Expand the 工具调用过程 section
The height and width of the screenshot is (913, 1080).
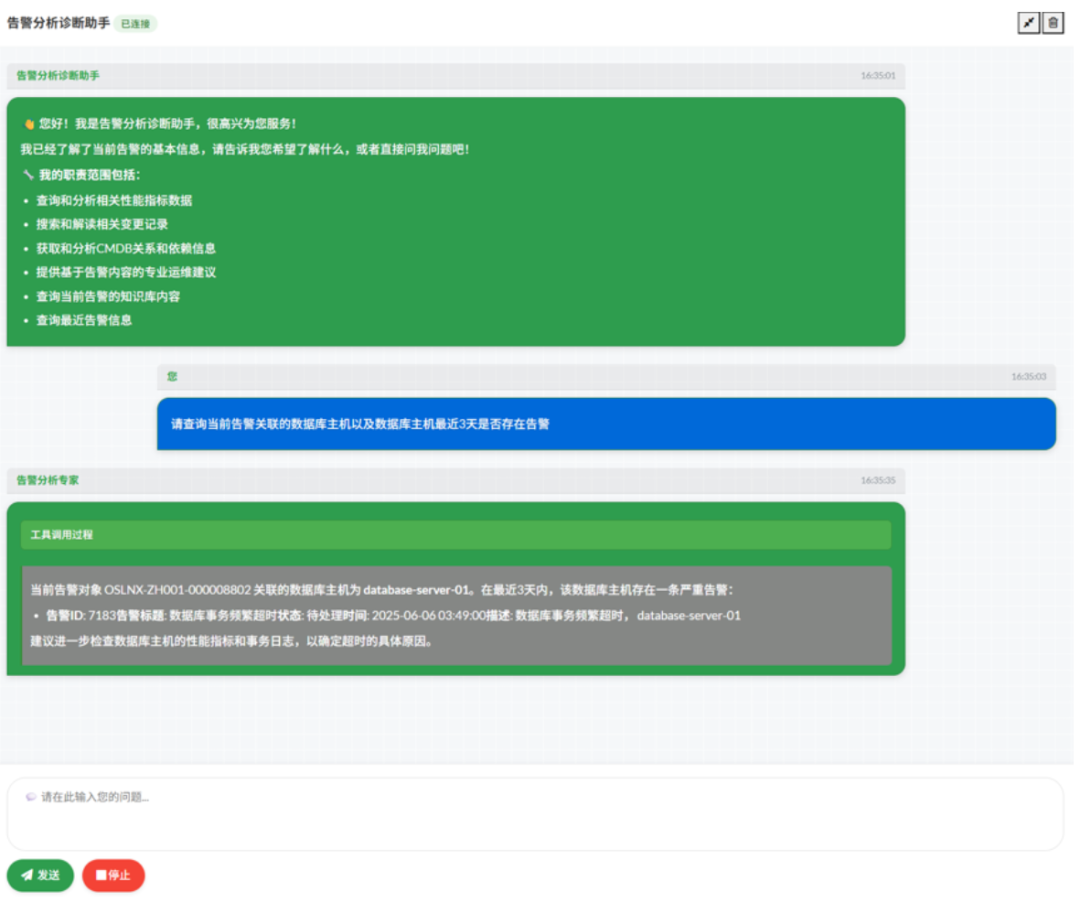pos(455,535)
